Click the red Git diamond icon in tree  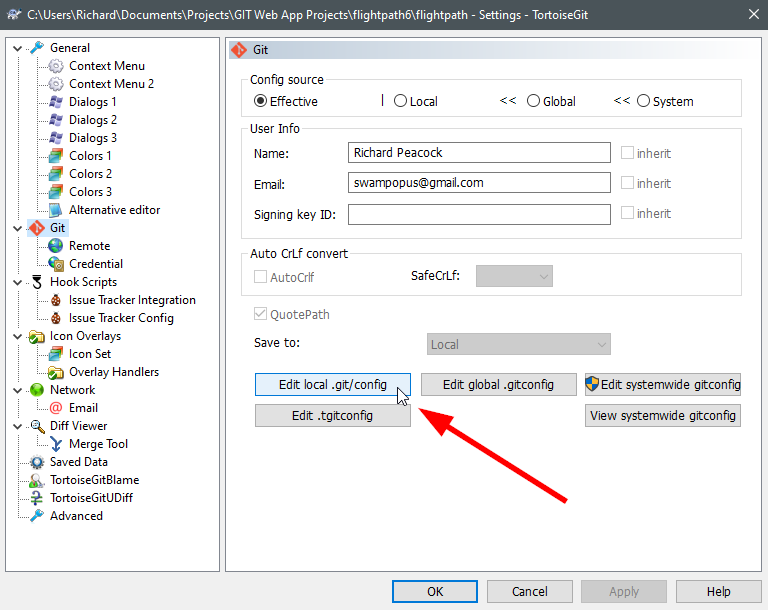[37, 228]
